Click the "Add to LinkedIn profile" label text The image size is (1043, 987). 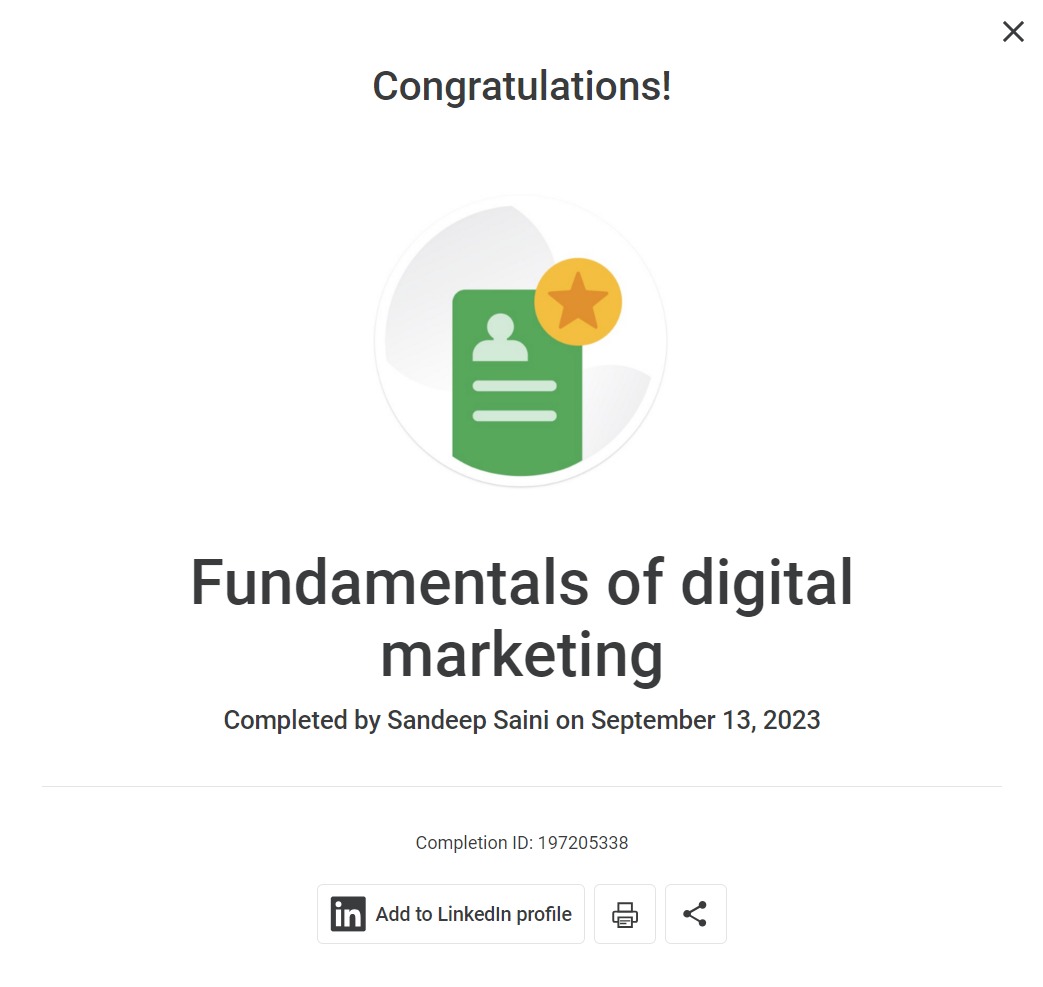[x=474, y=914]
